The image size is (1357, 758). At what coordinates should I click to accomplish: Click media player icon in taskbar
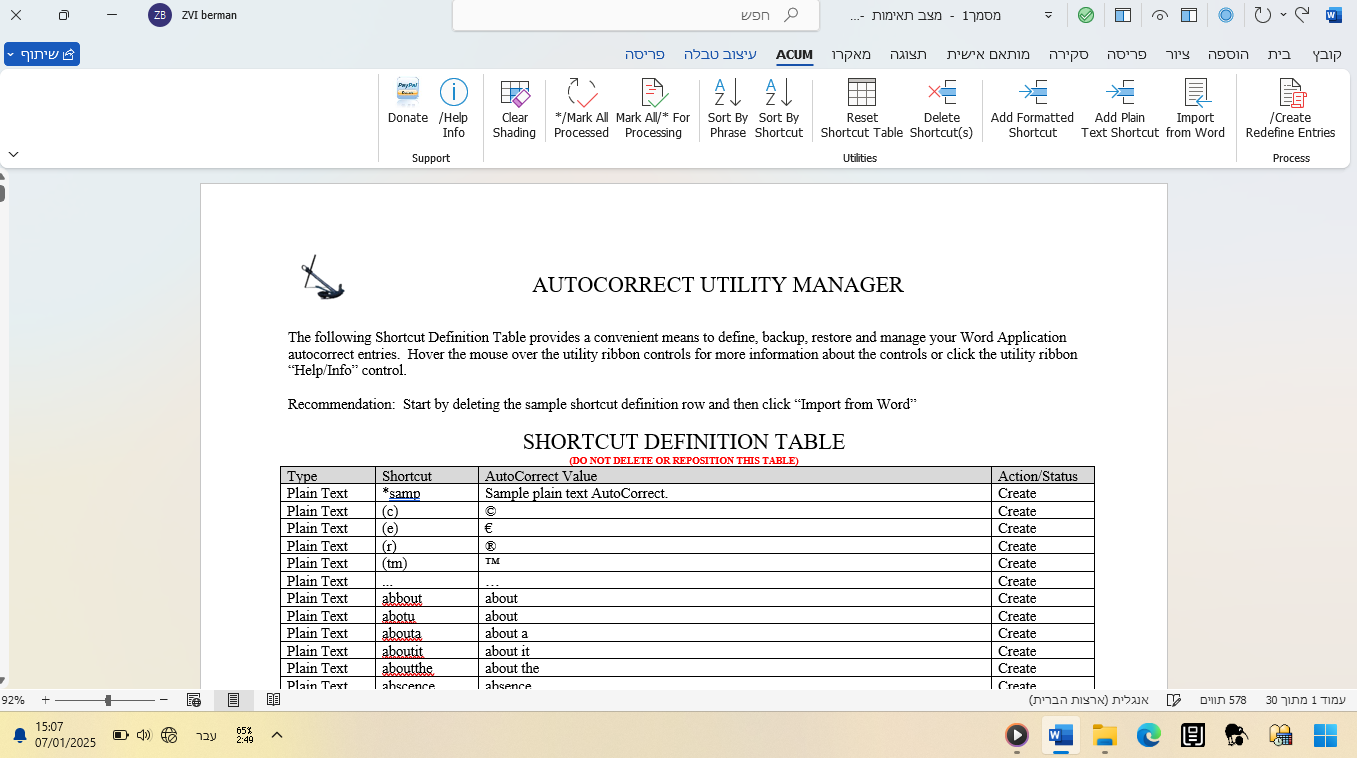point(1017,736)
